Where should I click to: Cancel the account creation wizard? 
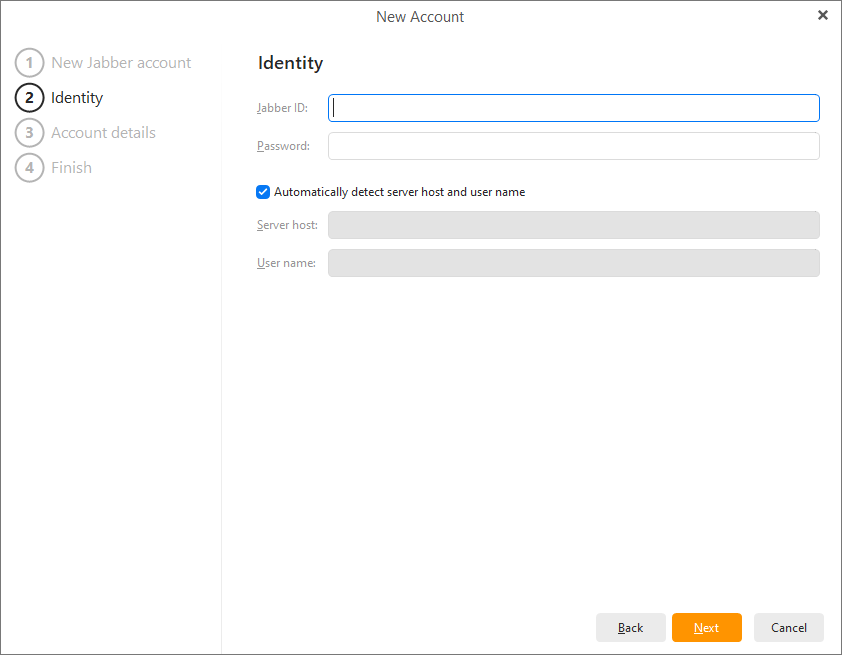(x=788, y=628)
